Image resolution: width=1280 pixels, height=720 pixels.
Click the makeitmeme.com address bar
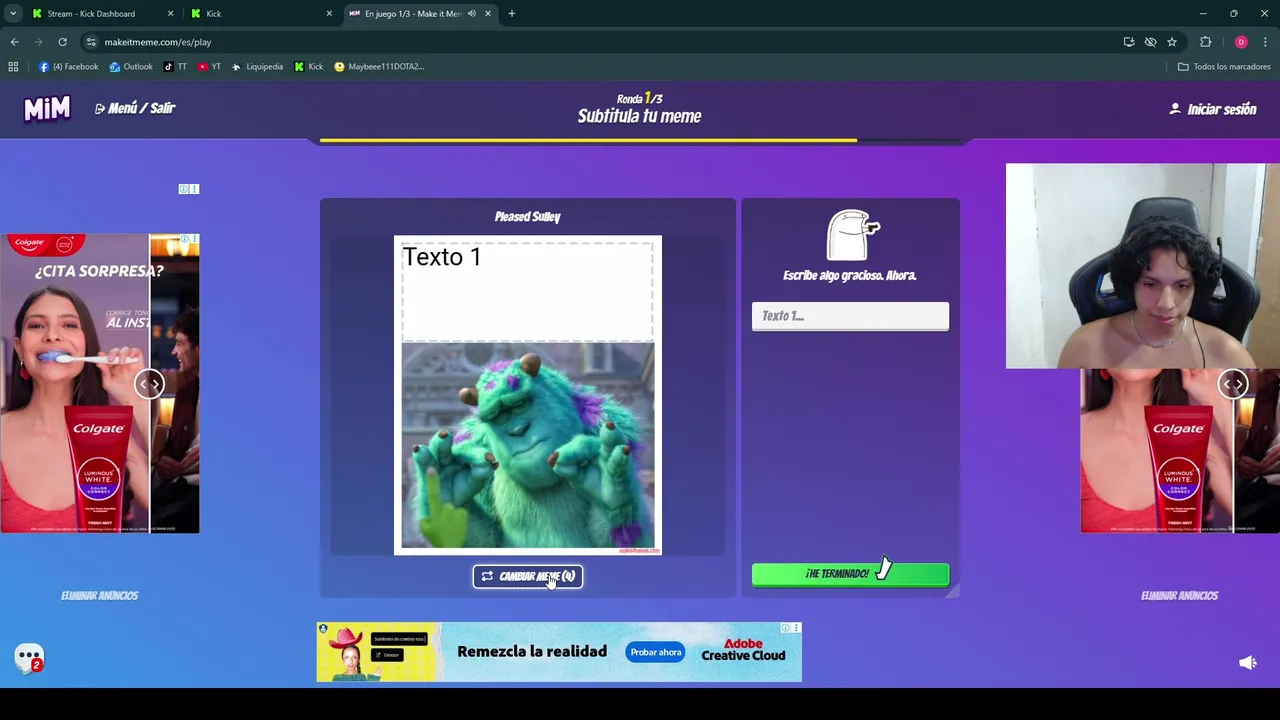[600, 42]
